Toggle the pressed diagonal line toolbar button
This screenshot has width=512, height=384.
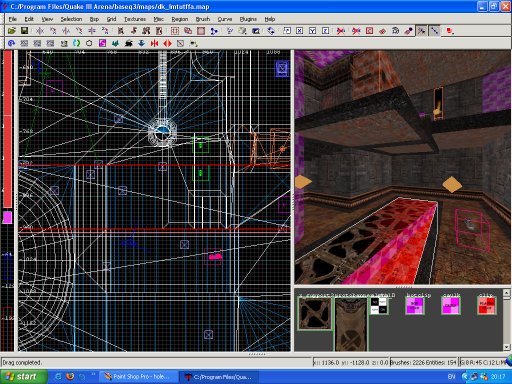(x=435, y=31)
